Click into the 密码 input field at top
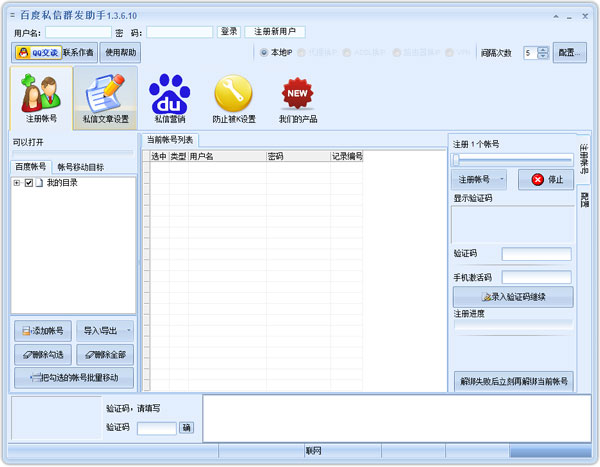600x467 pixels. point(179,32)
